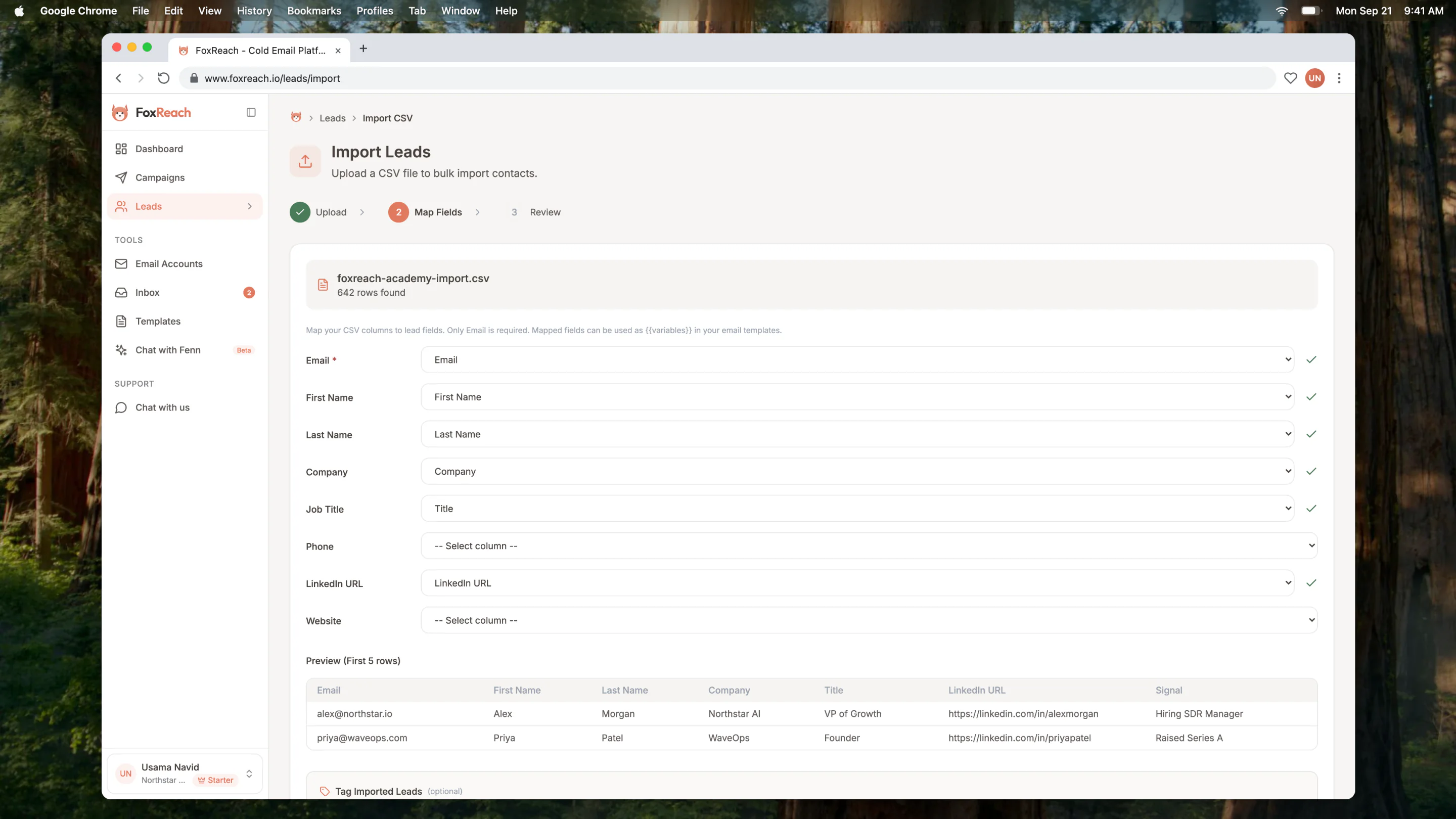1456x819 pixels.
Task: Open the History menu
Action: coord(254,11)
